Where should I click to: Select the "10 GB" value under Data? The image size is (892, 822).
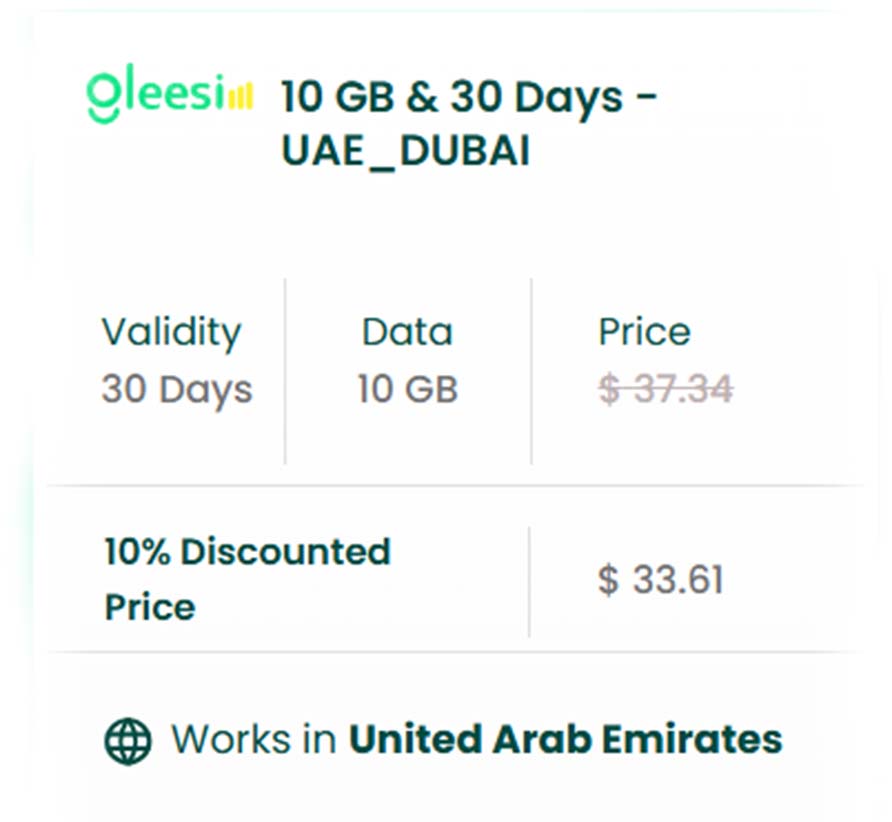[407, 389]
